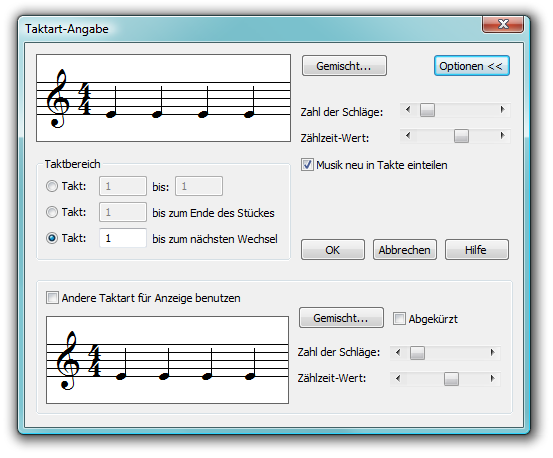Check the Abgekürzt checkbox
This screenshot has height=458, width=553.
[x=399, y=319]
